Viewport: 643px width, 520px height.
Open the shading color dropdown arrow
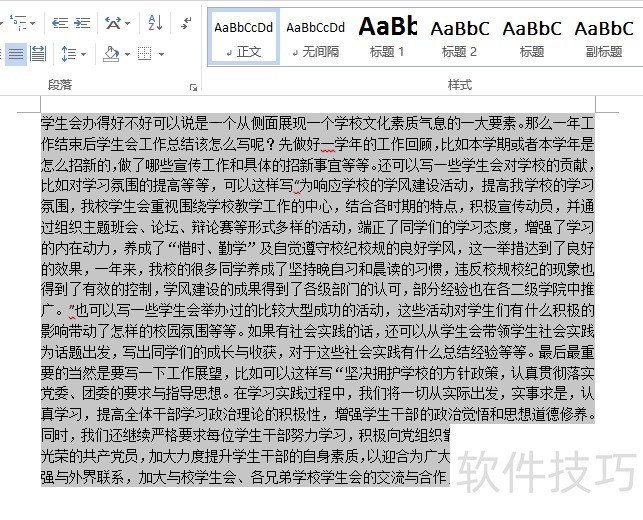pyautogui.click(x=127, y=54)
